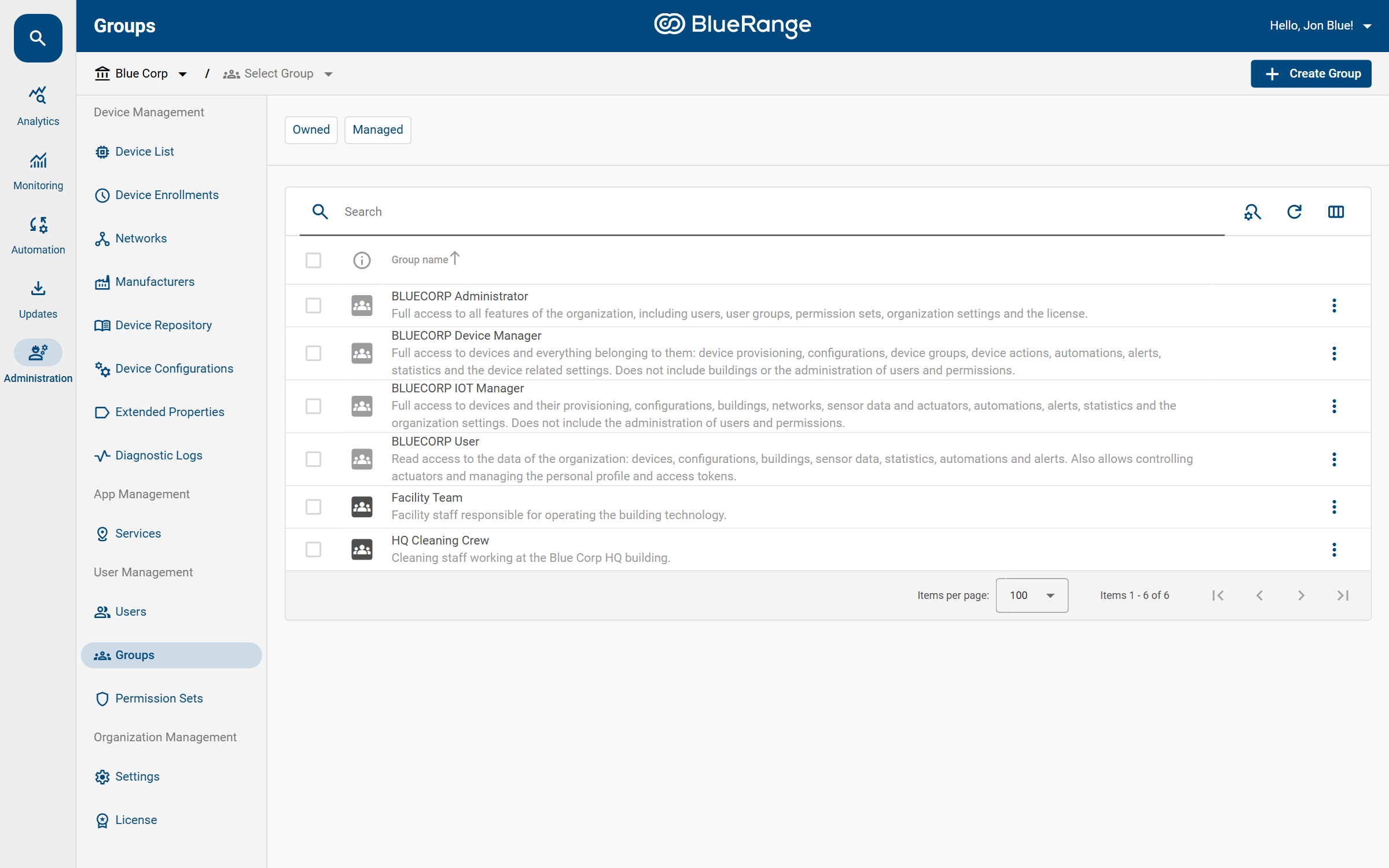This screenshot has width=1389, height=868.
Task: Select Administration section icon
Action: tap(38, 352)
